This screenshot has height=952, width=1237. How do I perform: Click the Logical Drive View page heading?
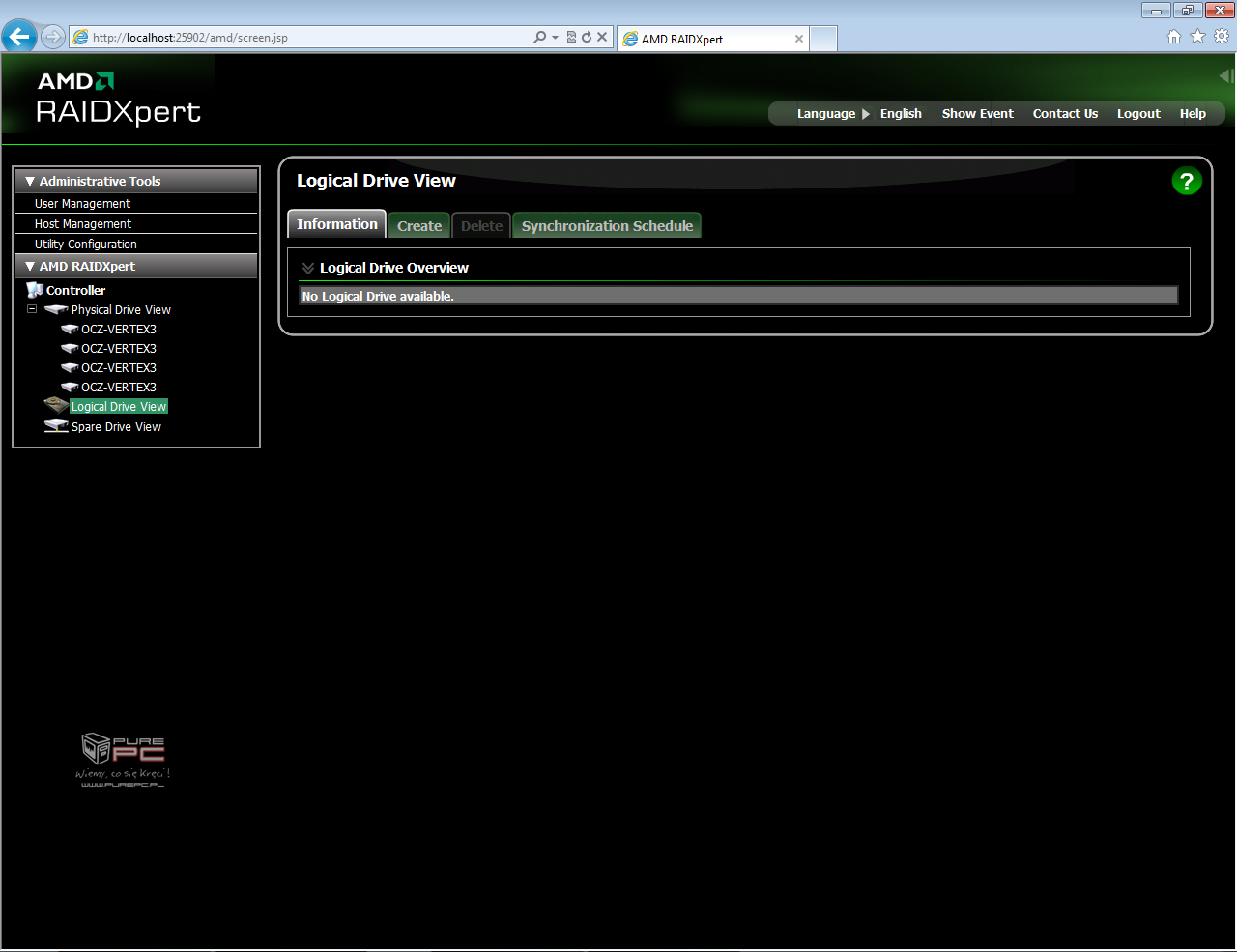376,181
